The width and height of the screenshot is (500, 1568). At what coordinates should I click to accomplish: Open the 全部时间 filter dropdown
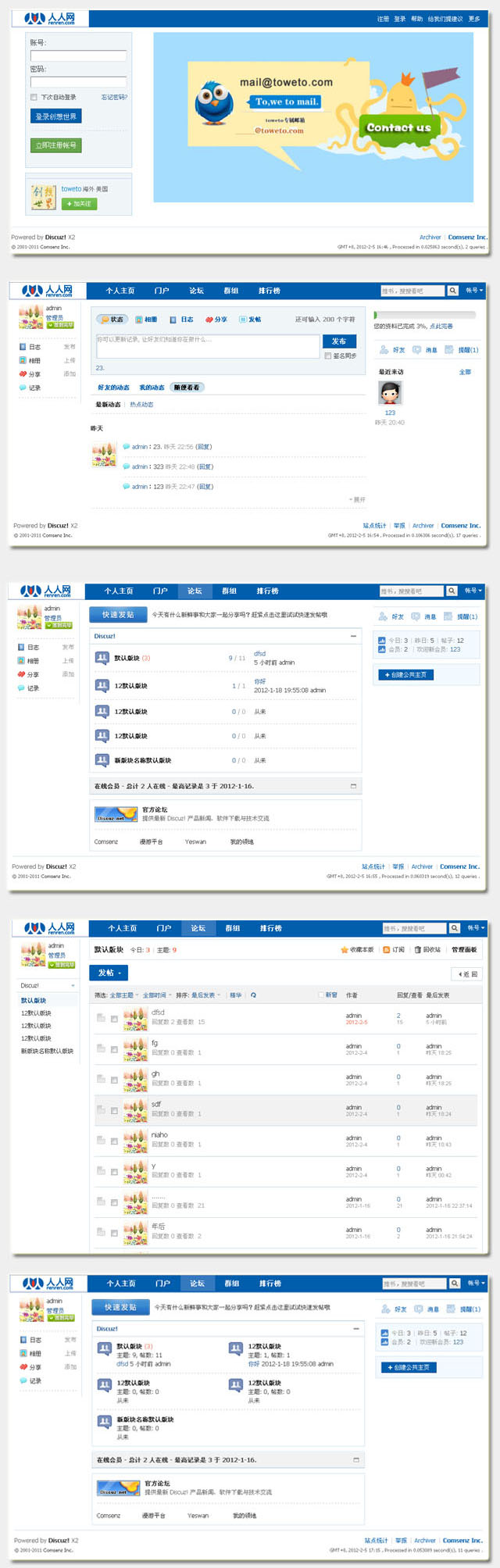pos(156,995)
